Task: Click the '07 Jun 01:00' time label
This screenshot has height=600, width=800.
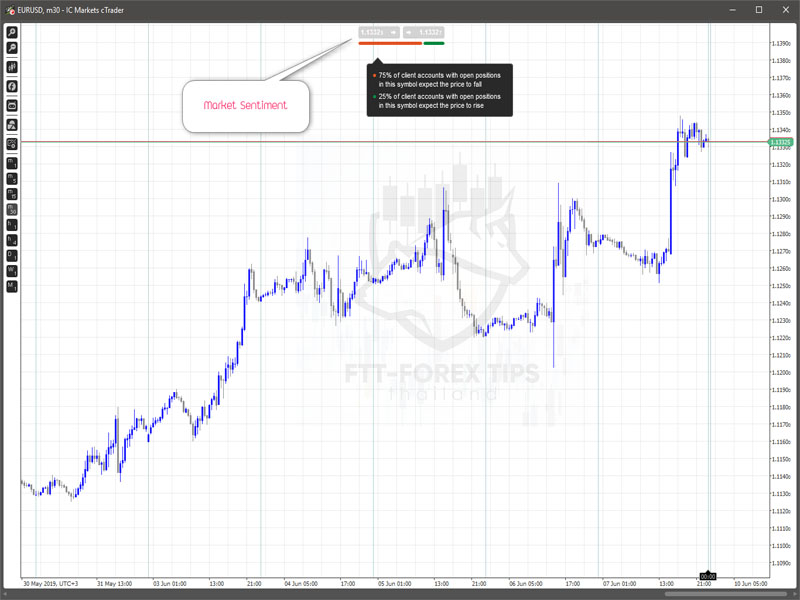Action: [x=619, y=583]
